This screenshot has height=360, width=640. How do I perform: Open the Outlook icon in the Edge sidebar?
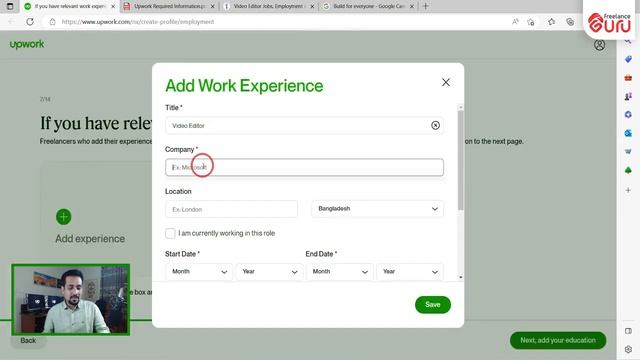coord(628,133)
